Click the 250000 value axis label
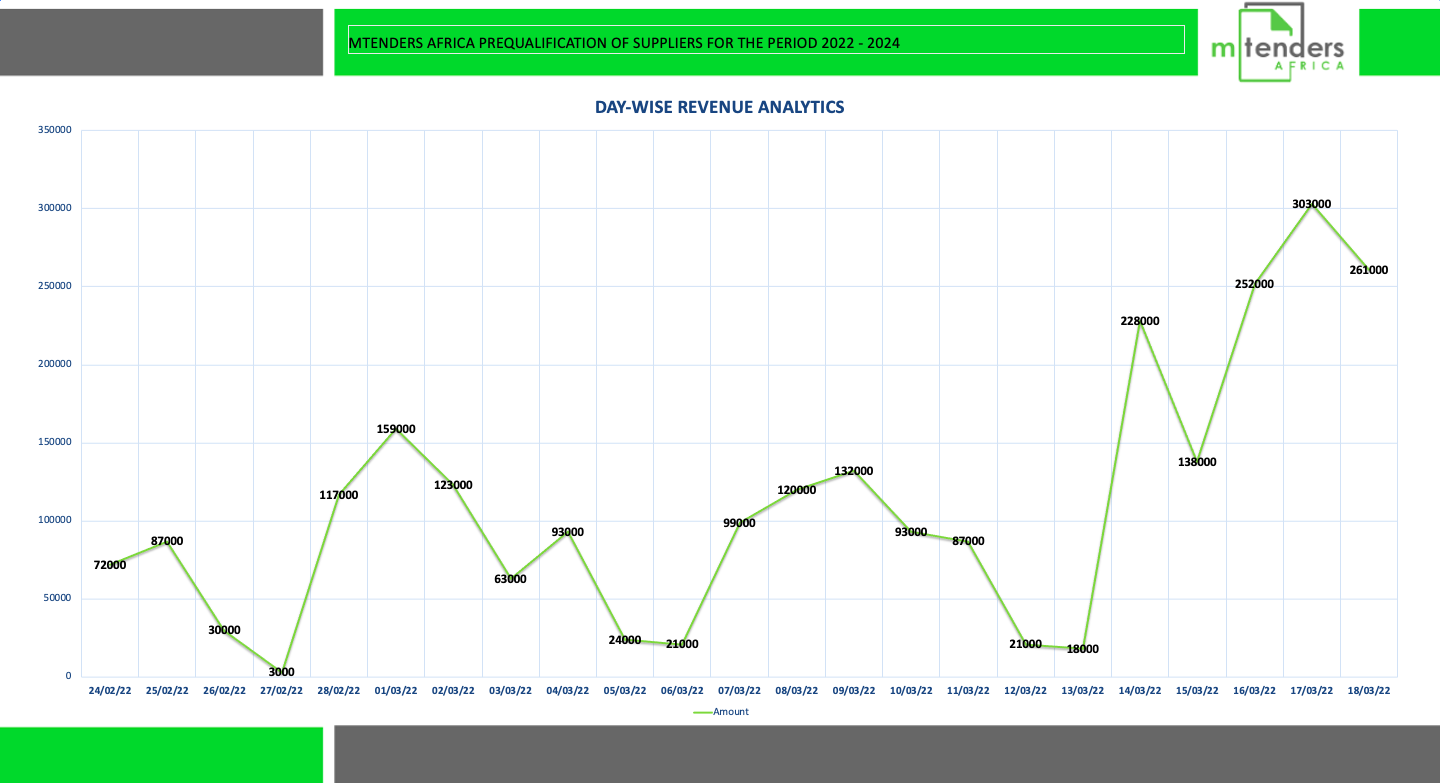 (55, 286)
